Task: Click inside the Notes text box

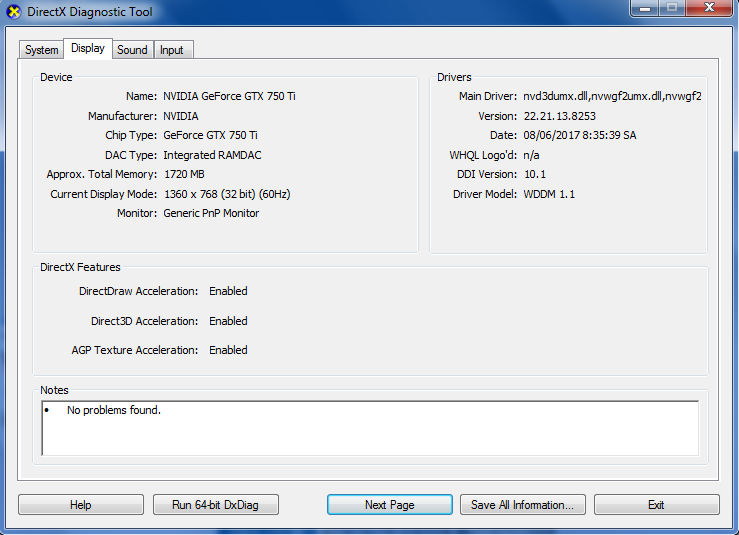Action: [x=370, y=428]
